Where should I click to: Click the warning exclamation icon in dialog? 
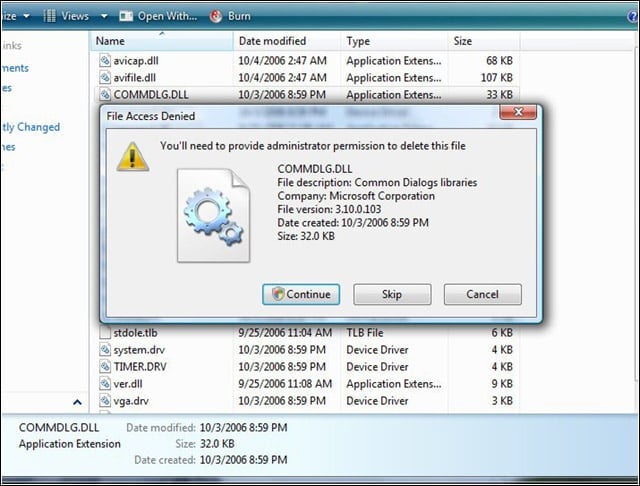[x=132, y=157]
